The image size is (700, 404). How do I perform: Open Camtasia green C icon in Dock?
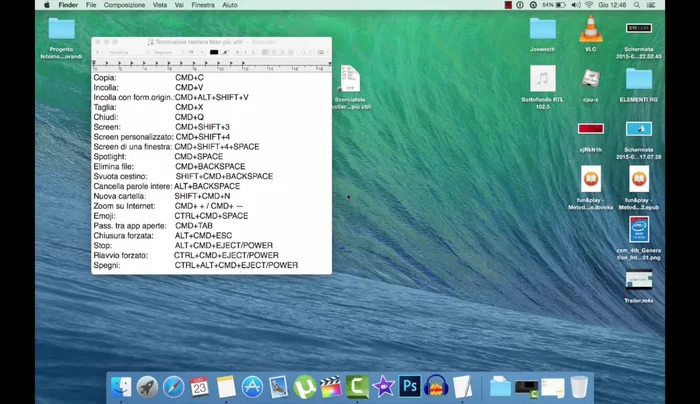[x=357, y=386]
